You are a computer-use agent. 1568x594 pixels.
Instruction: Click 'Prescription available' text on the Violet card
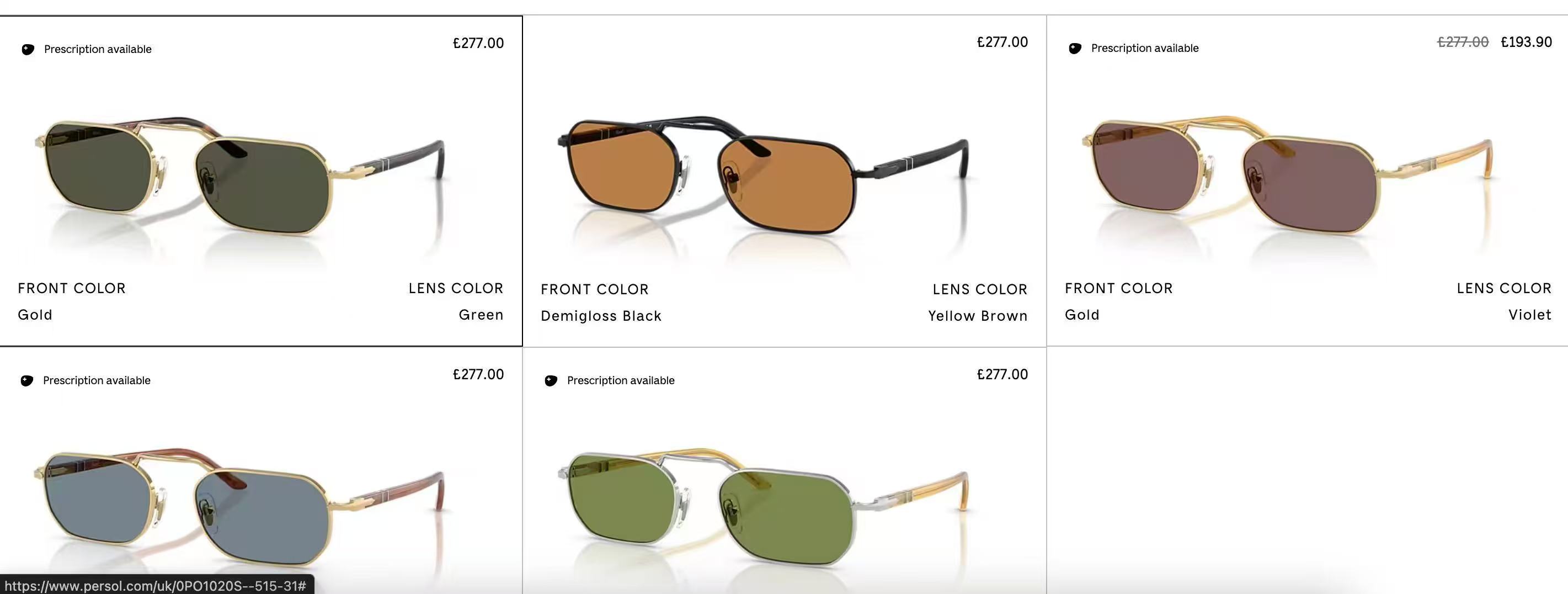[x=1144, y=48]
